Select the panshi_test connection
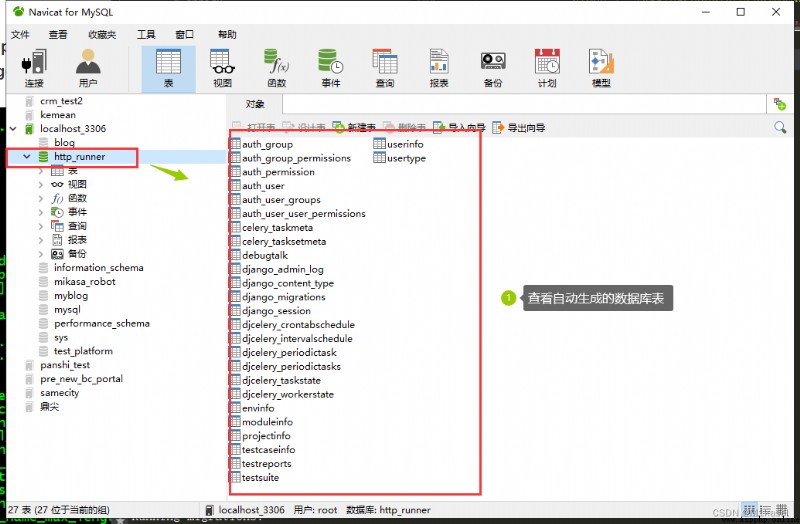This screenshot has height=524, width=800. pos(65,365)
